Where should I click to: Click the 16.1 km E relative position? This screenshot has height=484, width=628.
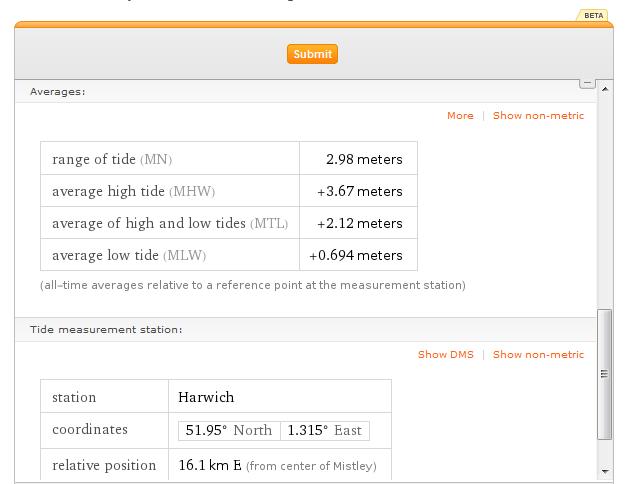pos(210,465)
